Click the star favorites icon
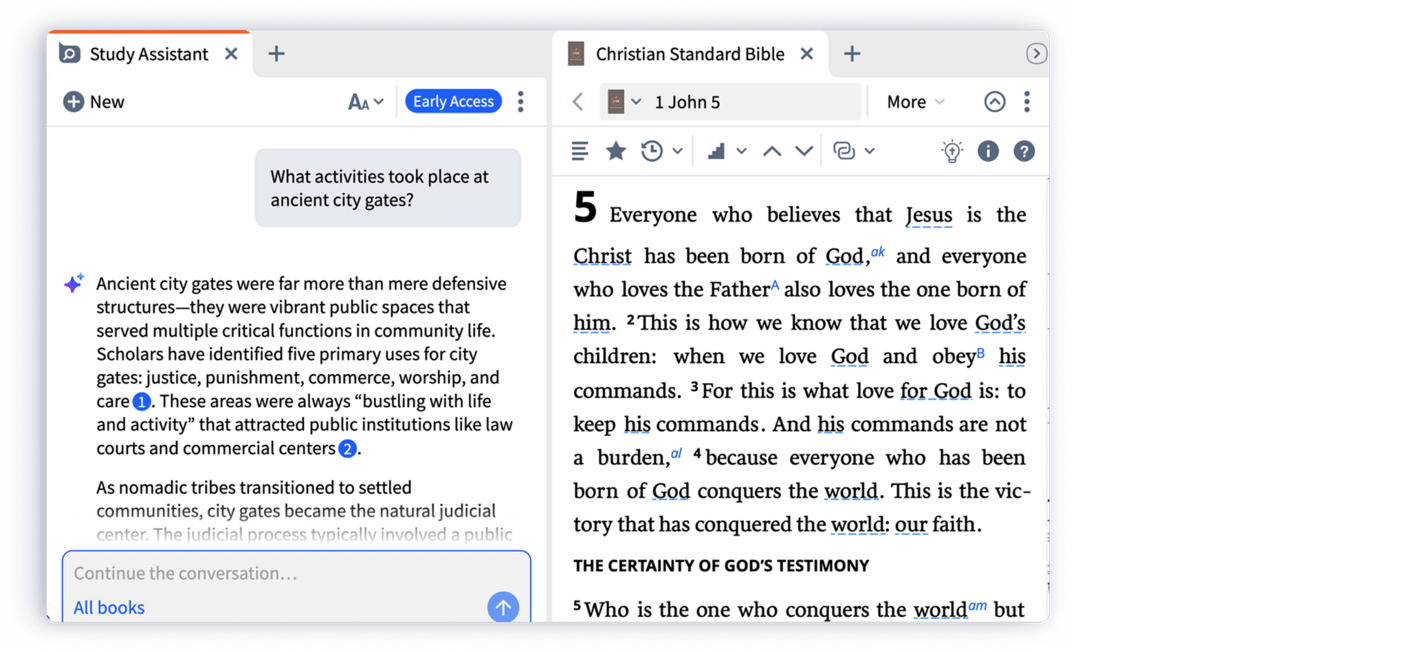Image resolution: width=1408 pixels, height=652 pixels. [x=615, y=150]
